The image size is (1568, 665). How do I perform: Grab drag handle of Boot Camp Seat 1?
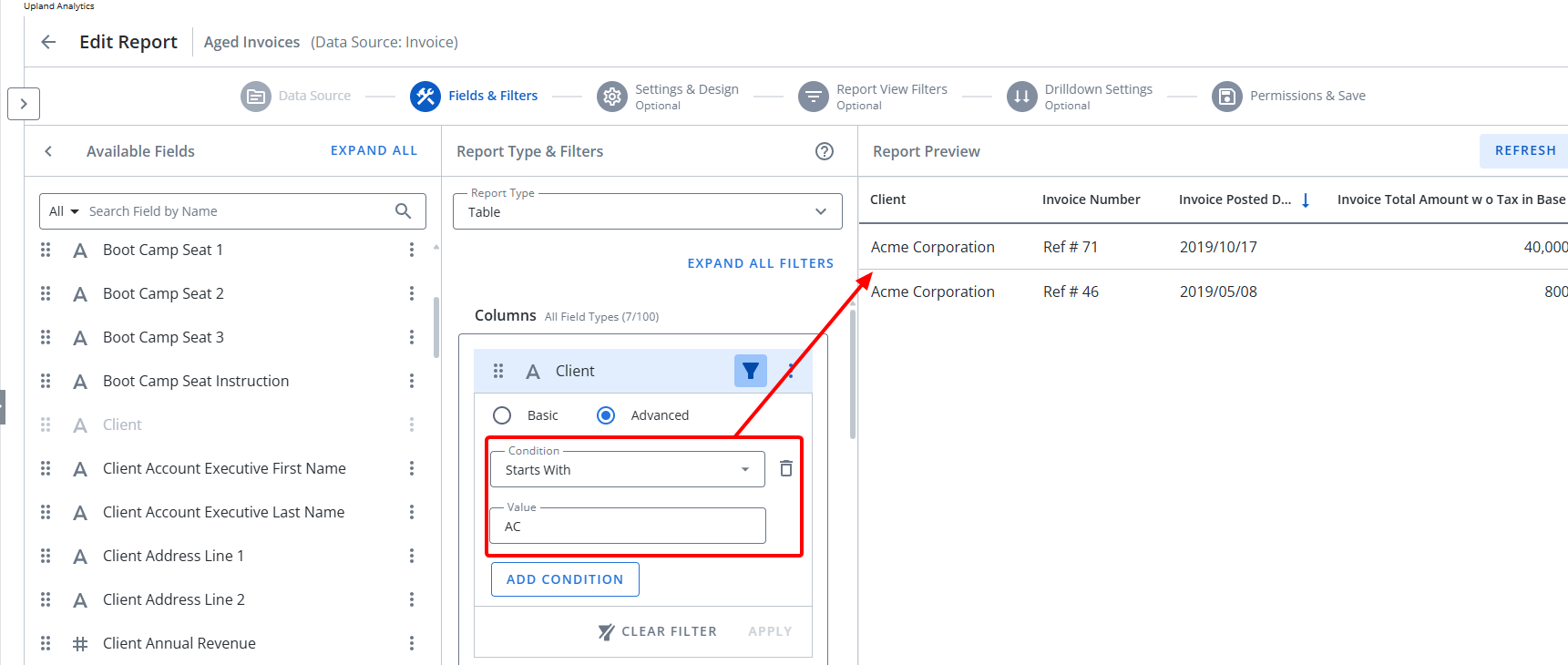(46, 250)
